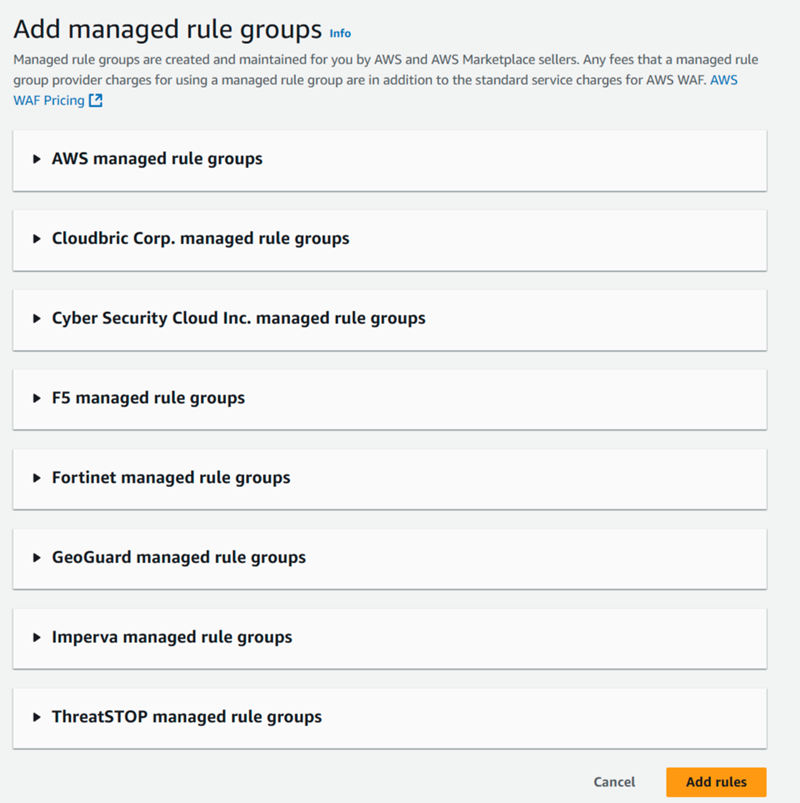Expand the AWS managed rule groups triangle
Viewport: 800px width, 803px height.
[36, 159]
